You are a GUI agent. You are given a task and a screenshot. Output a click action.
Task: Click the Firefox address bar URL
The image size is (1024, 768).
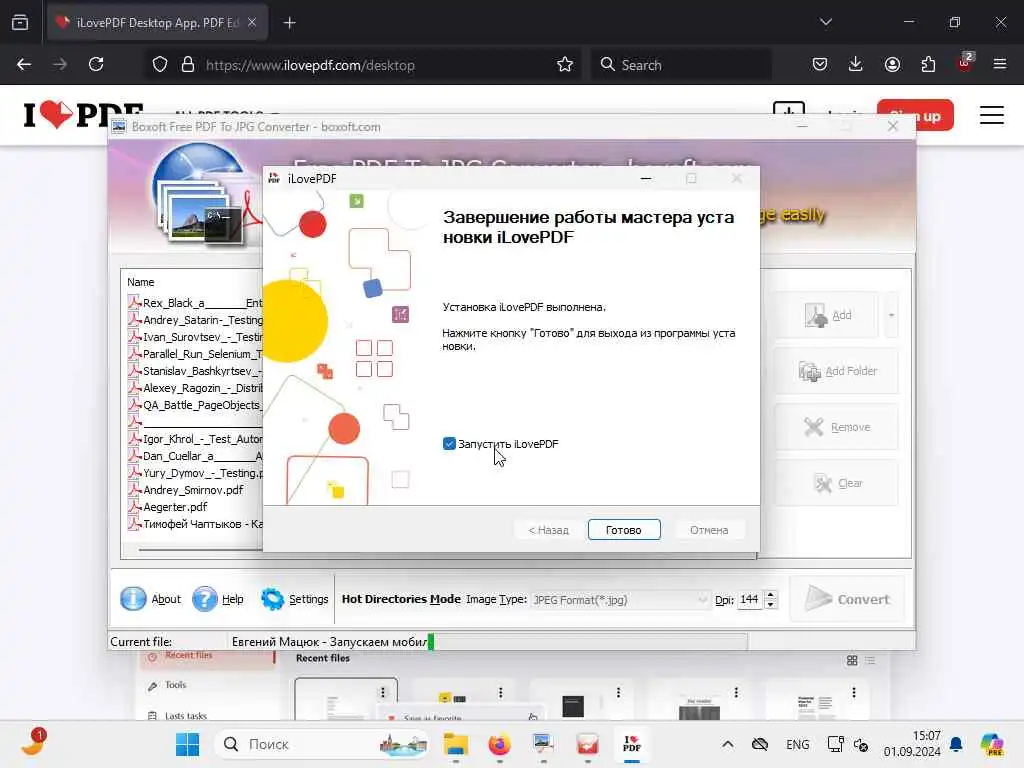point(310,65)
